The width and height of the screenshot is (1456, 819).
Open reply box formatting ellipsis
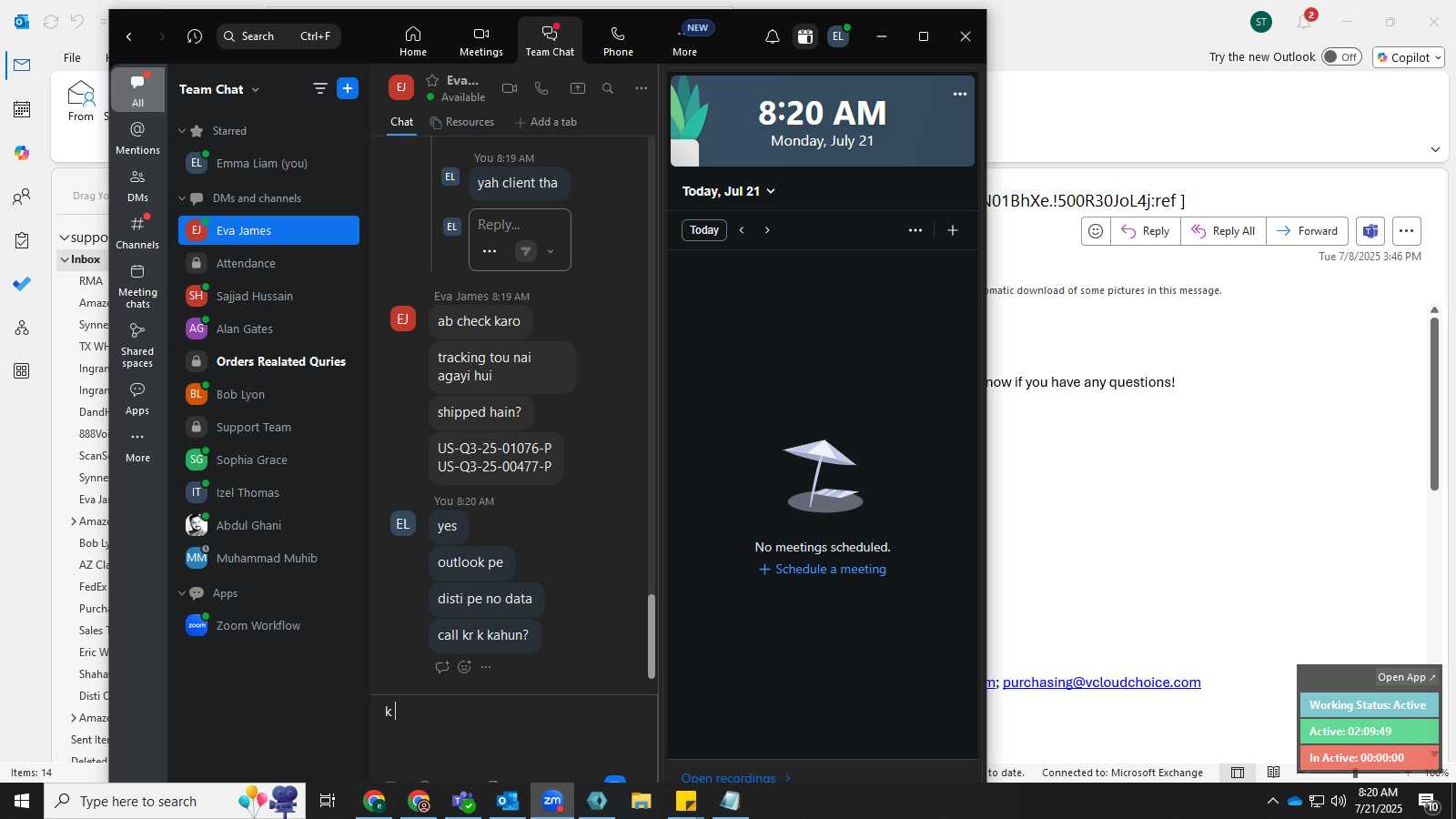(490, 251)
